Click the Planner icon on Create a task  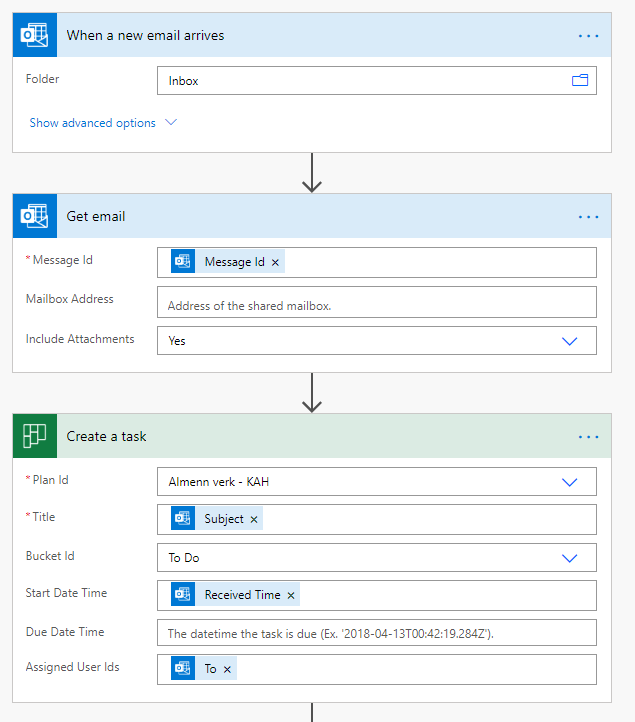coord(34,436)
